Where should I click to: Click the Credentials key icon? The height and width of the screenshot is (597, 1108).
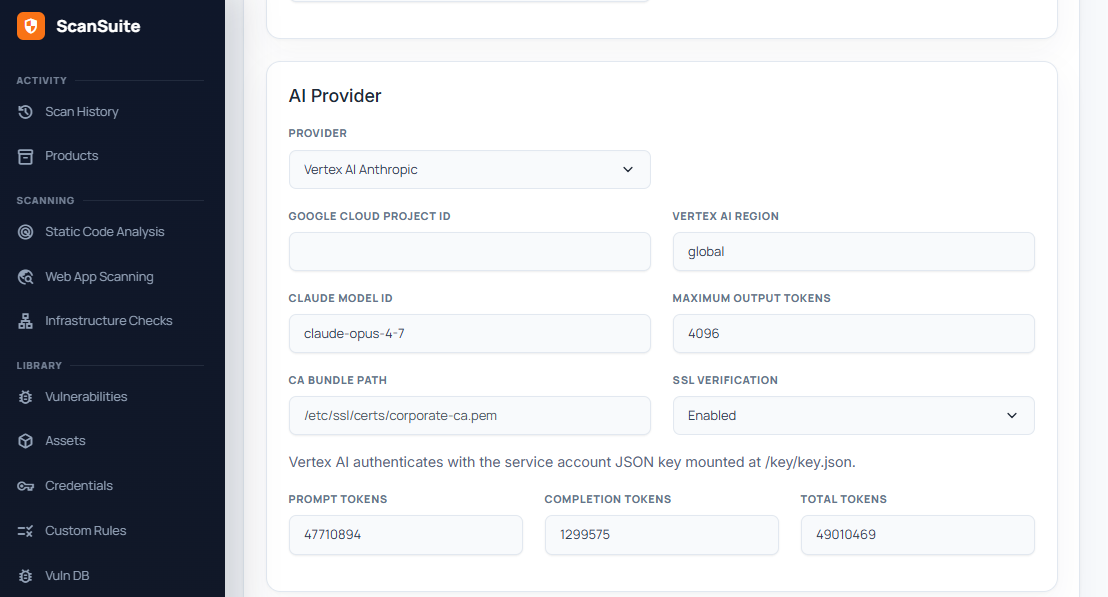coord(25,486)
